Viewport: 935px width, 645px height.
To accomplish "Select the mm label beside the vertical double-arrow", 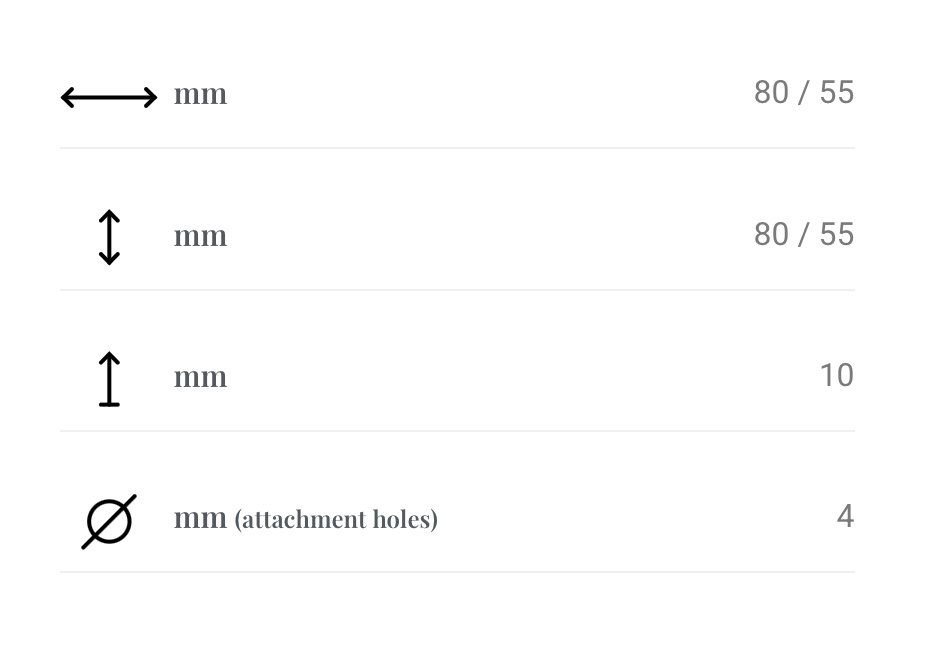I will click(200, 237).
